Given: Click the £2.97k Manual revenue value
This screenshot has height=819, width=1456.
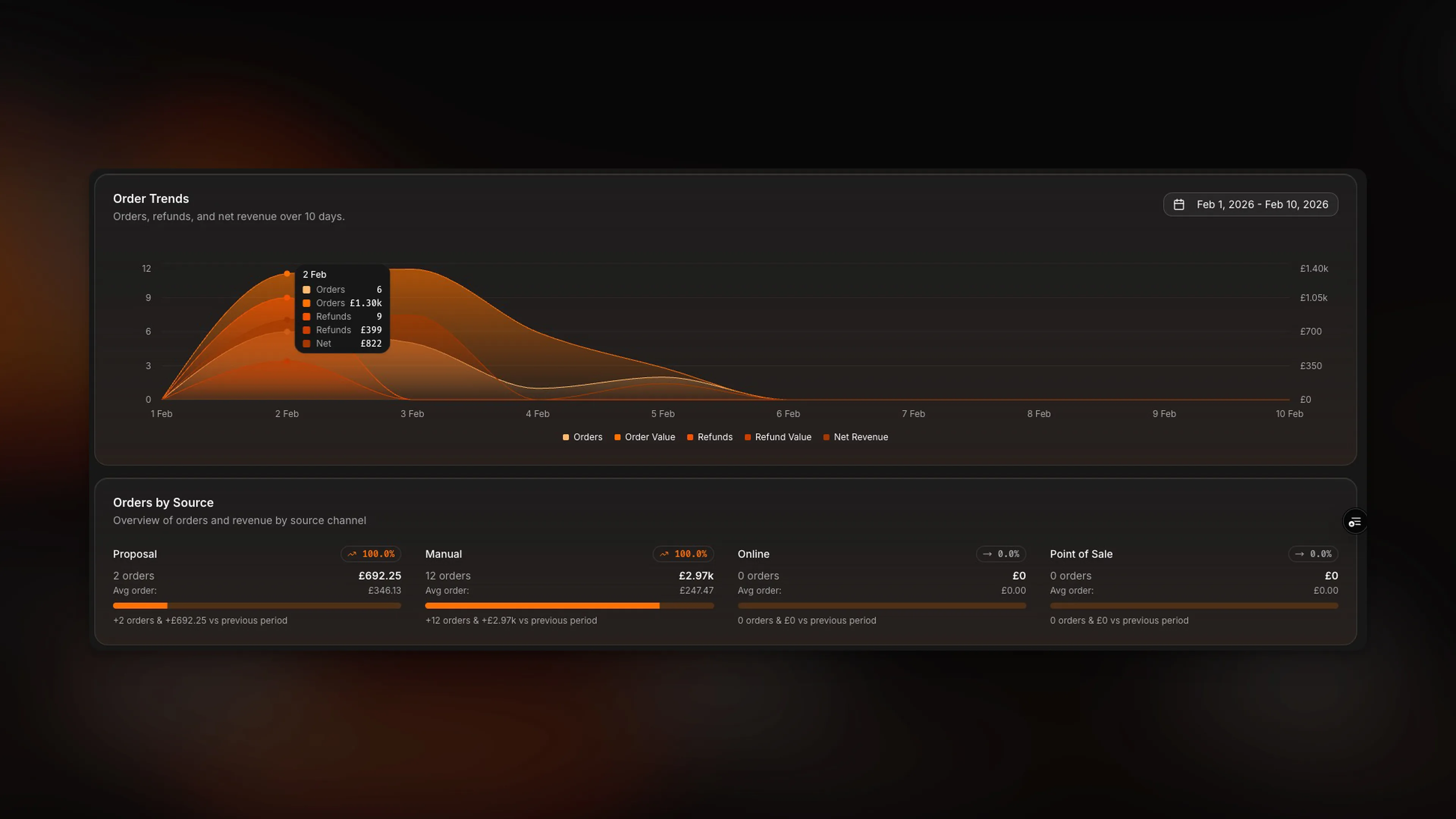Looking at the screenshot, I should click(696, 576).
